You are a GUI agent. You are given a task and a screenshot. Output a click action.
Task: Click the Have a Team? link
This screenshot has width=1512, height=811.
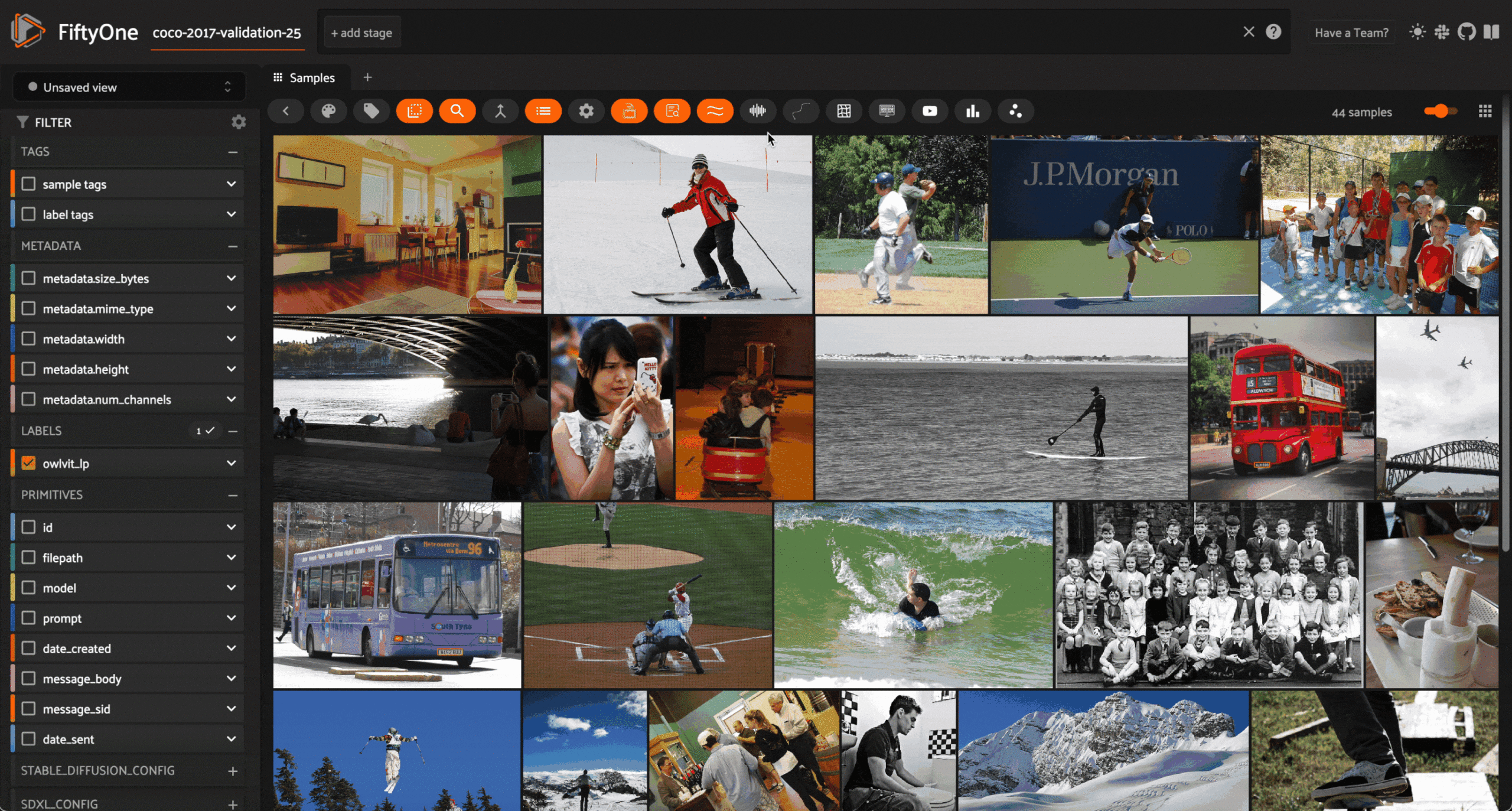[x=1351, y=33]
